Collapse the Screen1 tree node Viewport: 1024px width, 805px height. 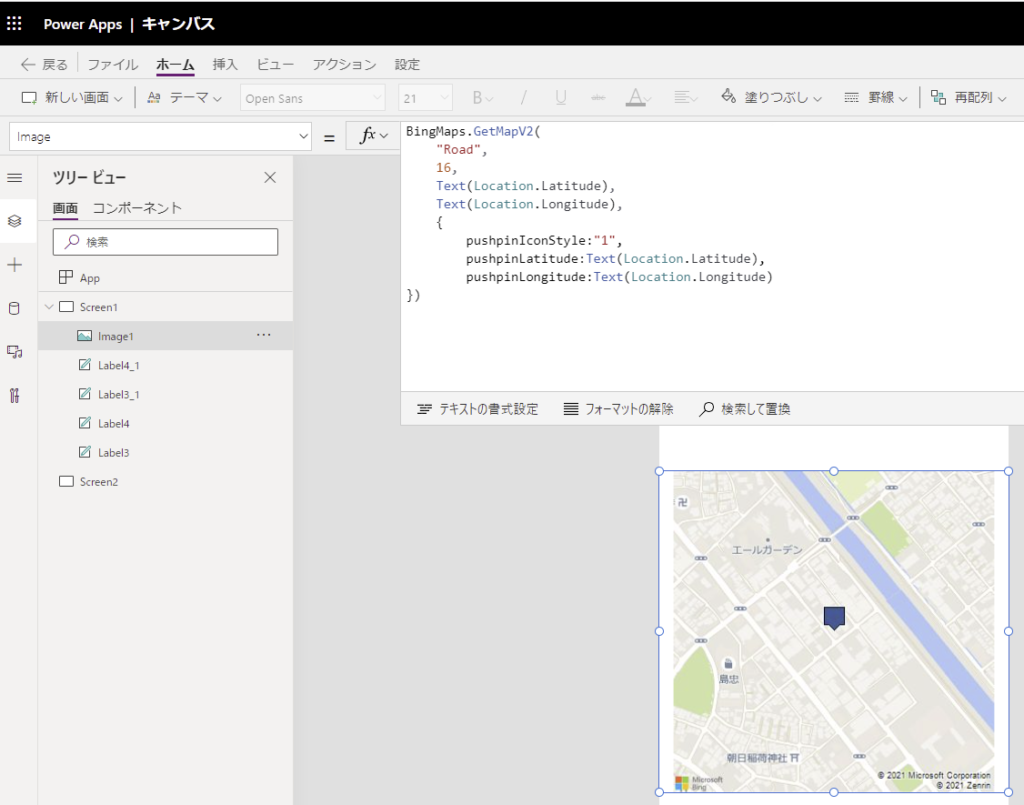[49, 307]
